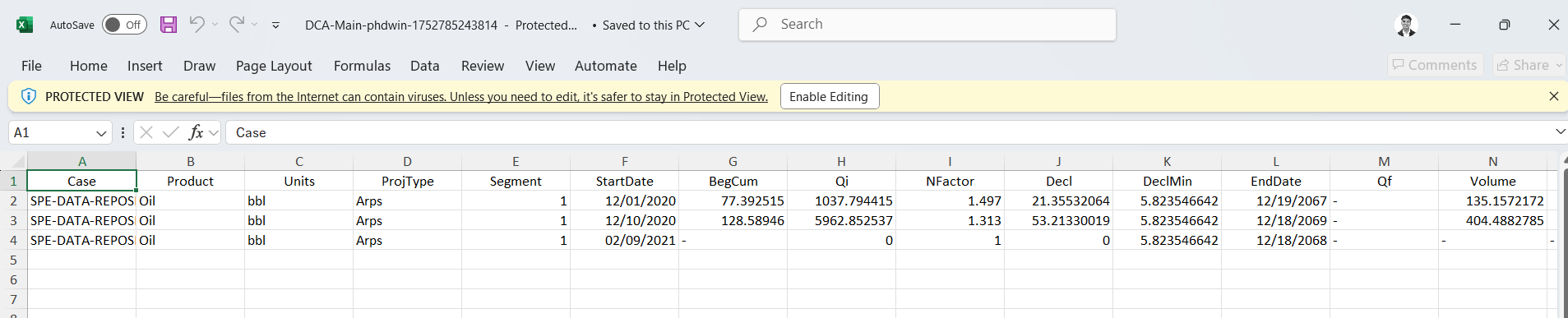Select cell with value 1.497
Image resolution: width=1568 pixels, height=318 pixels.
tap(951, 200)
